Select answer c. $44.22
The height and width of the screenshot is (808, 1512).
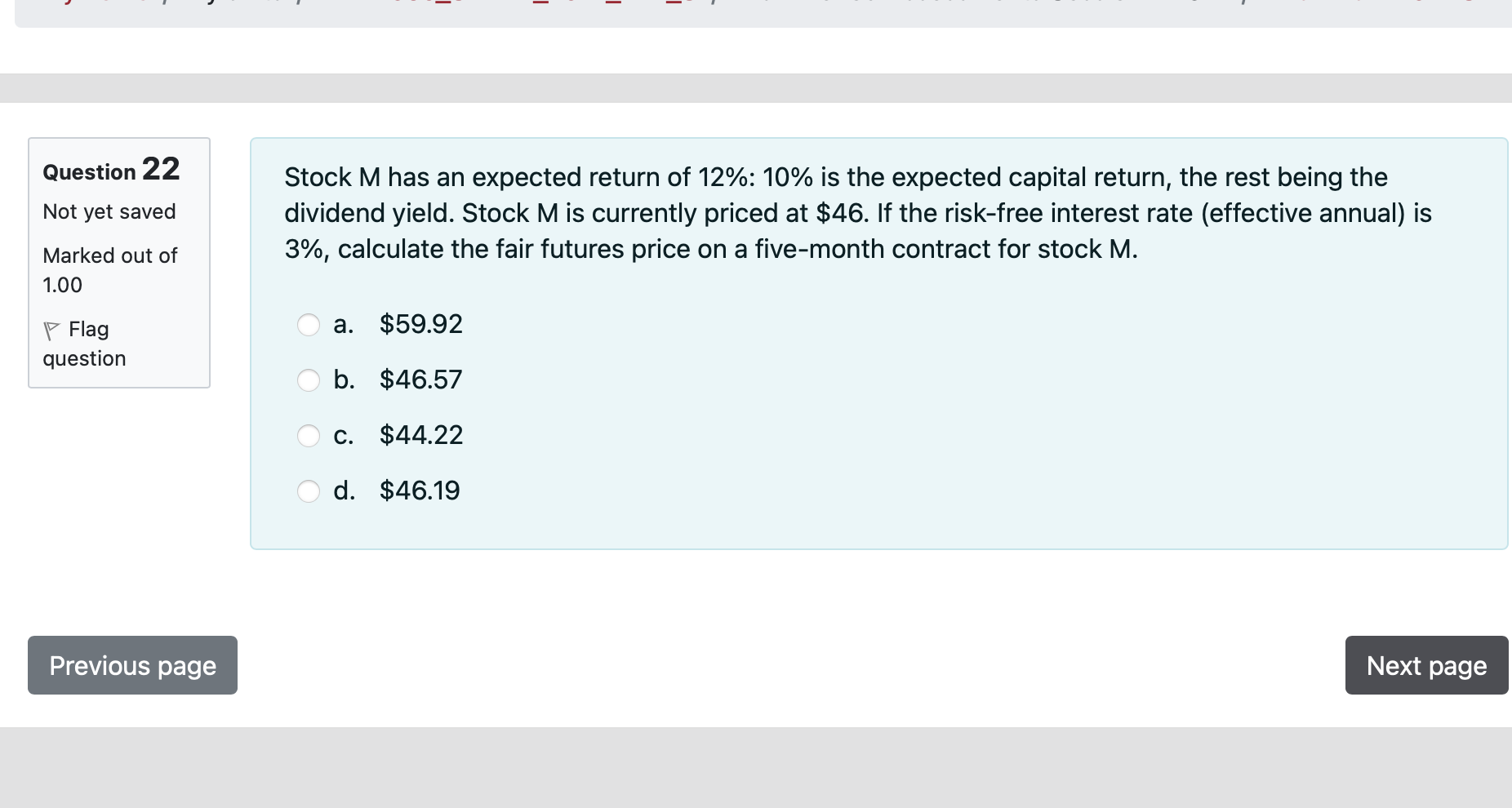coord(309,436)
